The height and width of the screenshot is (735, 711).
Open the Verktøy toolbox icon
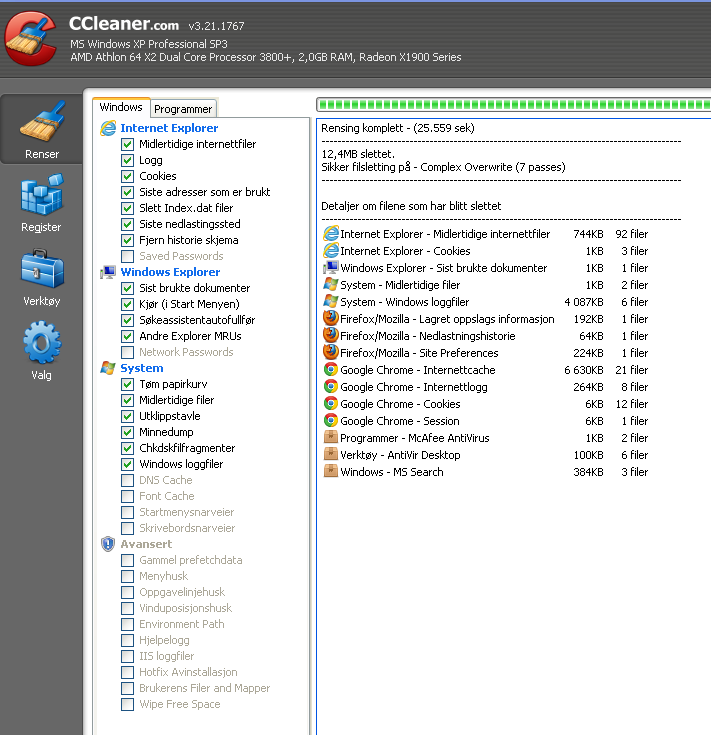(x=42, y=269)
